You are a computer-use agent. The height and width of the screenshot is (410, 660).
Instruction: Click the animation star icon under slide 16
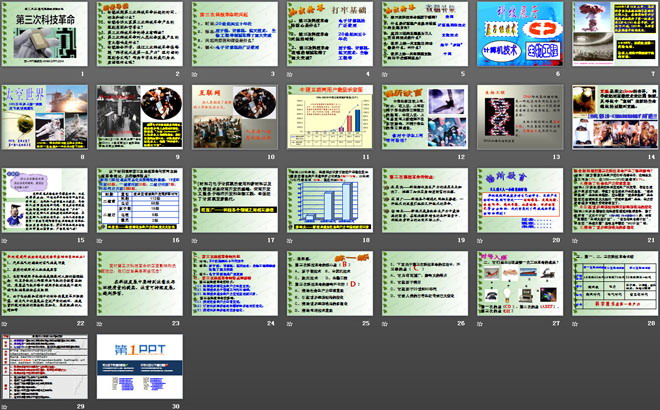click(x=99, y=241)
